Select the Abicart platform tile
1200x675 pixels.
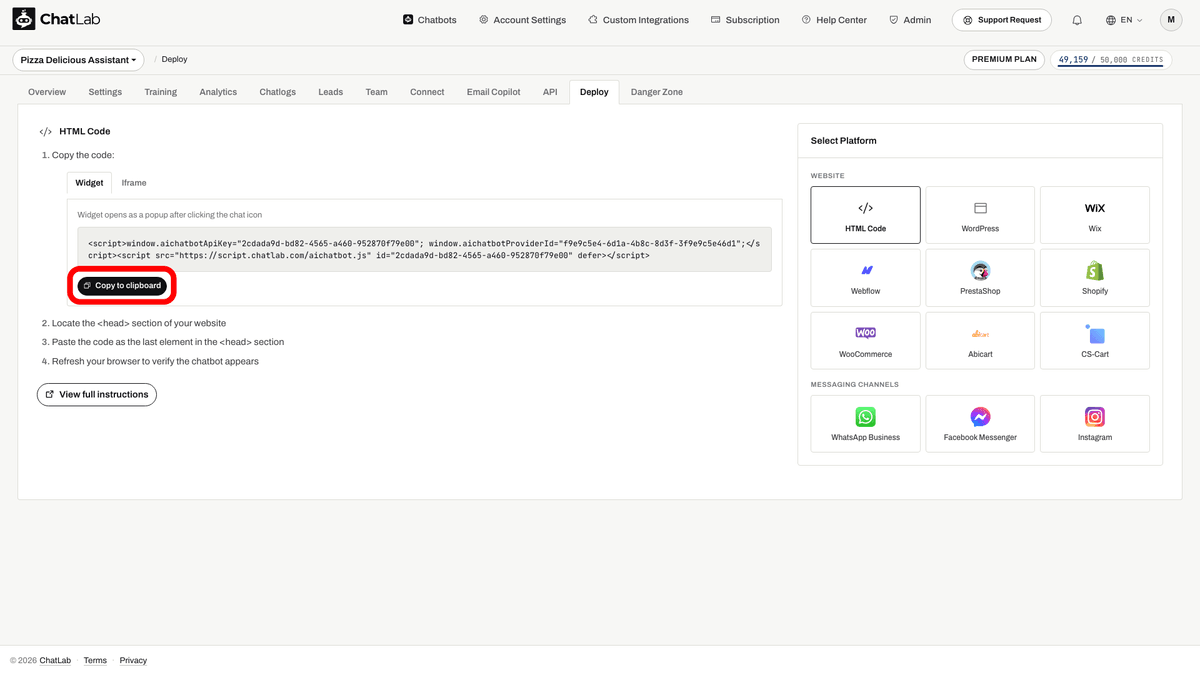pyautogui.click(x=980, y=341)
